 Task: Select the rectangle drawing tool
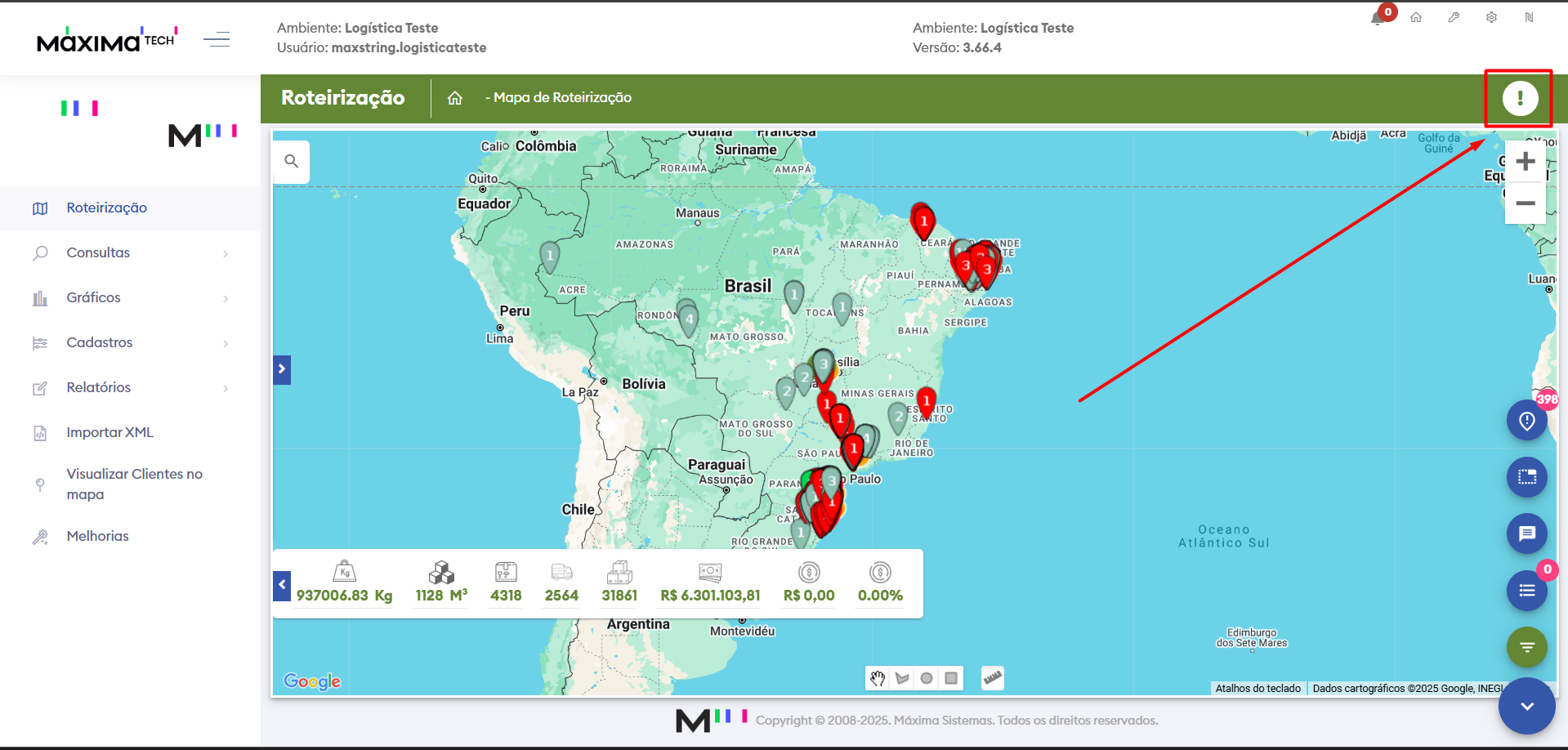coord(951,678)
